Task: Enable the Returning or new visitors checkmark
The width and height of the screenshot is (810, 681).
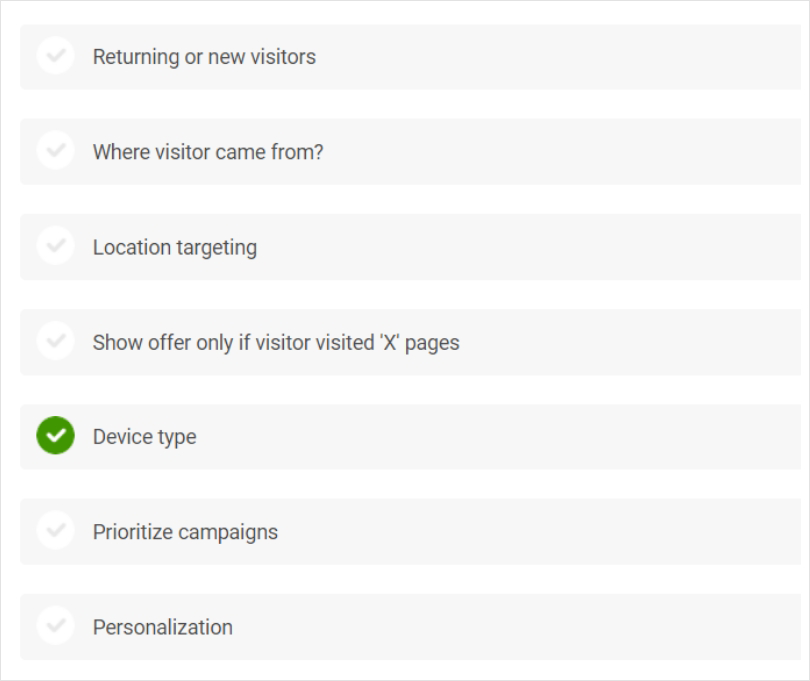Action: pyautogui.click(x=55, y=55)
